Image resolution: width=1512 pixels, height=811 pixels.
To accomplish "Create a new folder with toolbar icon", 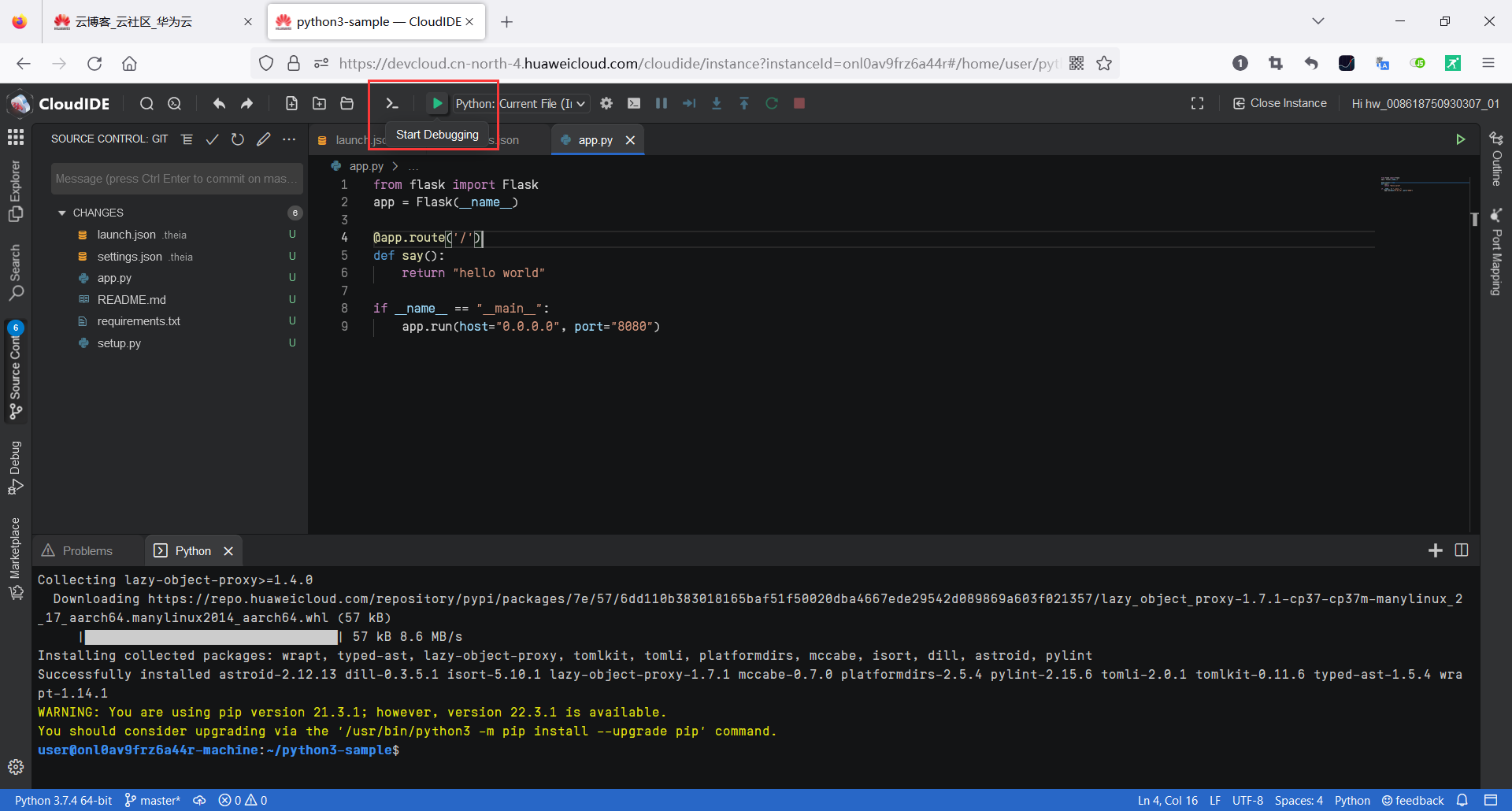I will [x=319, y=103].
